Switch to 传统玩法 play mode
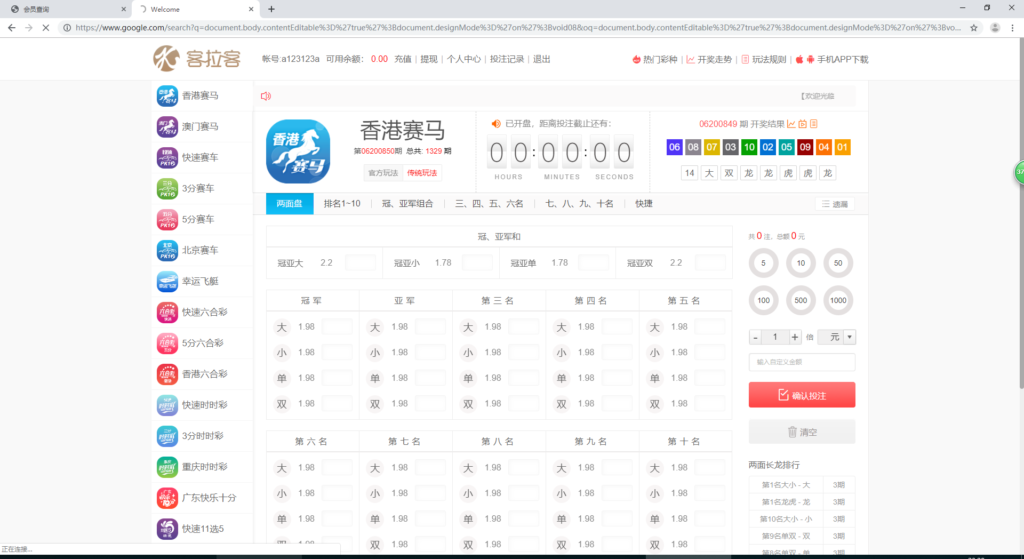 click(422, 173)
